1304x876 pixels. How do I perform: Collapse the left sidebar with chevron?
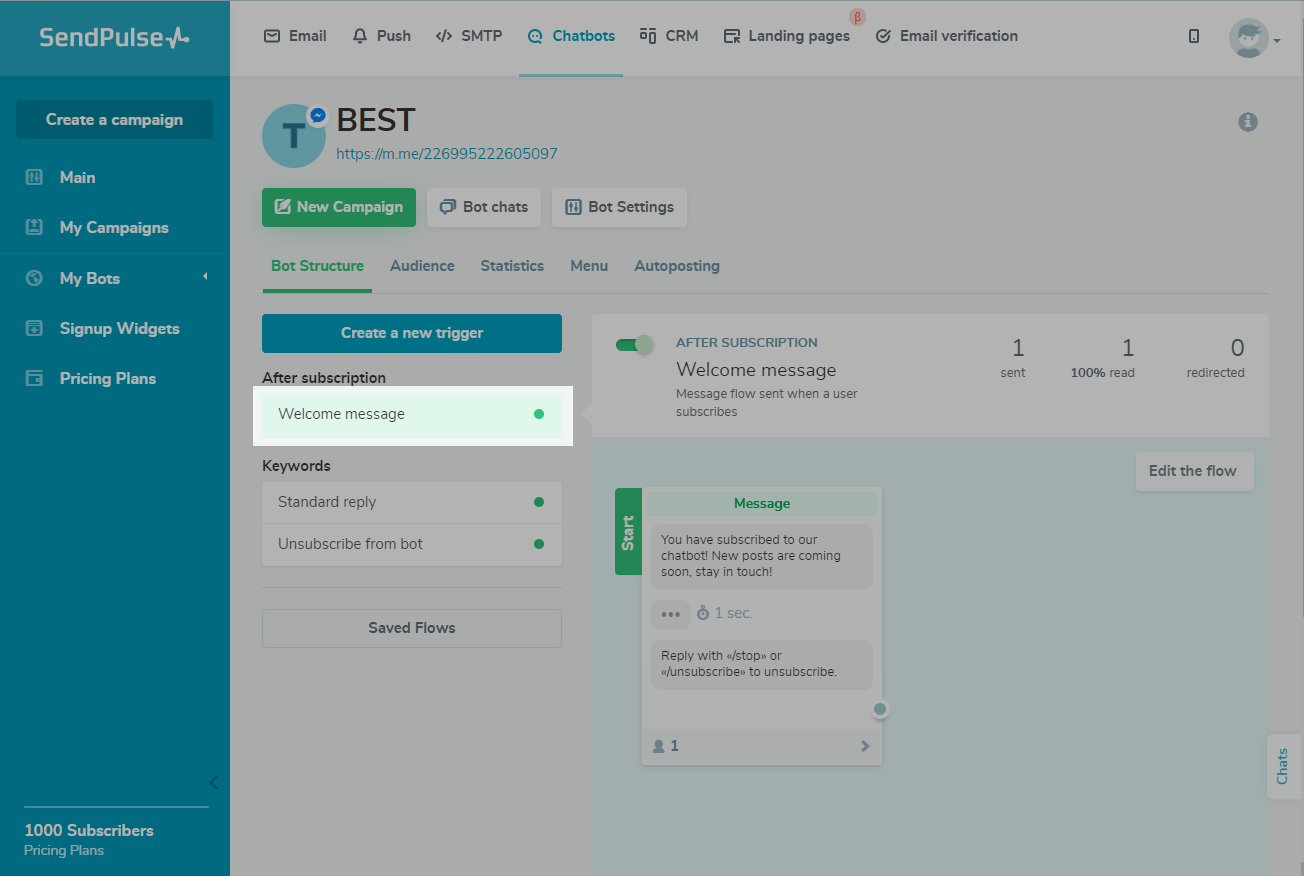213,782
